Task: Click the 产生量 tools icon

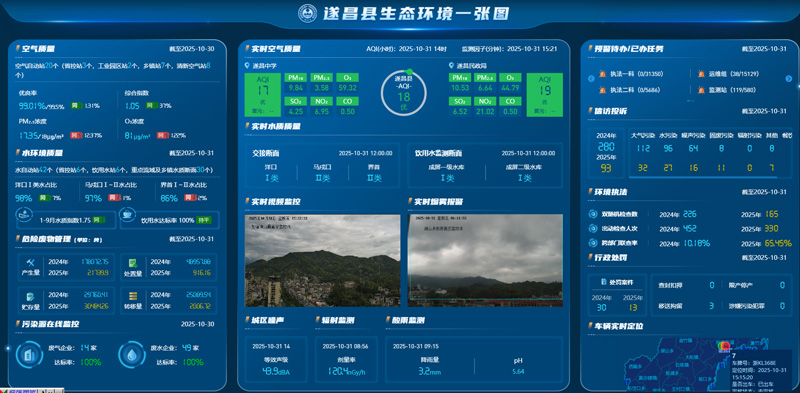Action: tap(31, 262)
